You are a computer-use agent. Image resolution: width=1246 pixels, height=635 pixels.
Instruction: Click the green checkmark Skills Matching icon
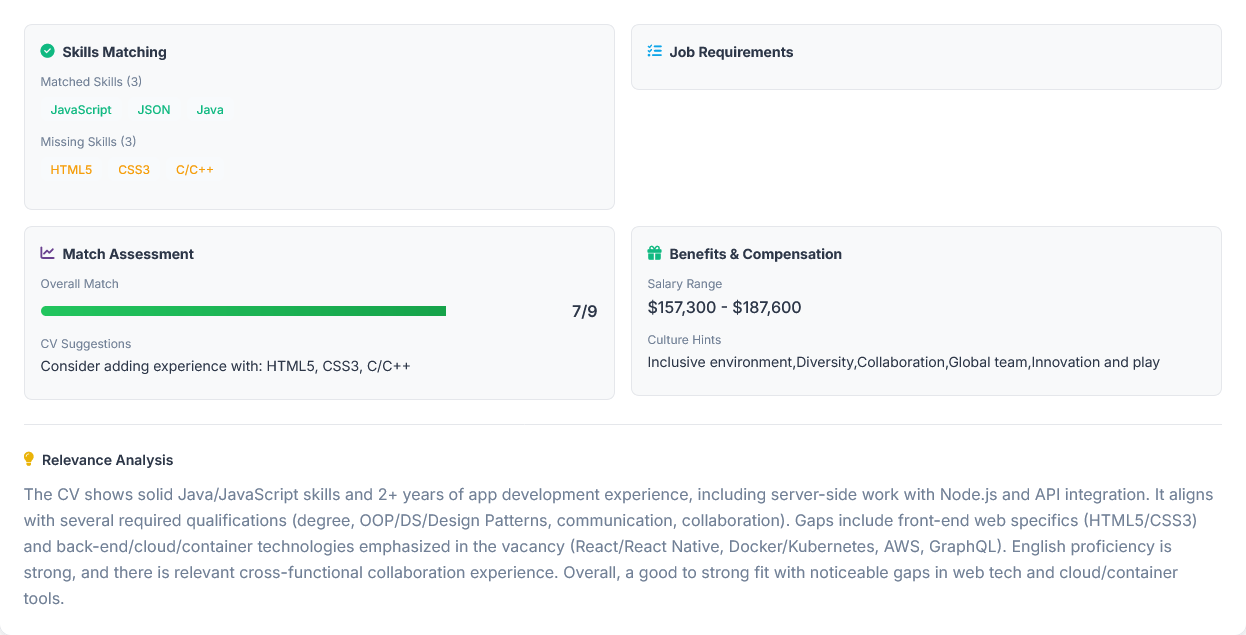(47, 51)
